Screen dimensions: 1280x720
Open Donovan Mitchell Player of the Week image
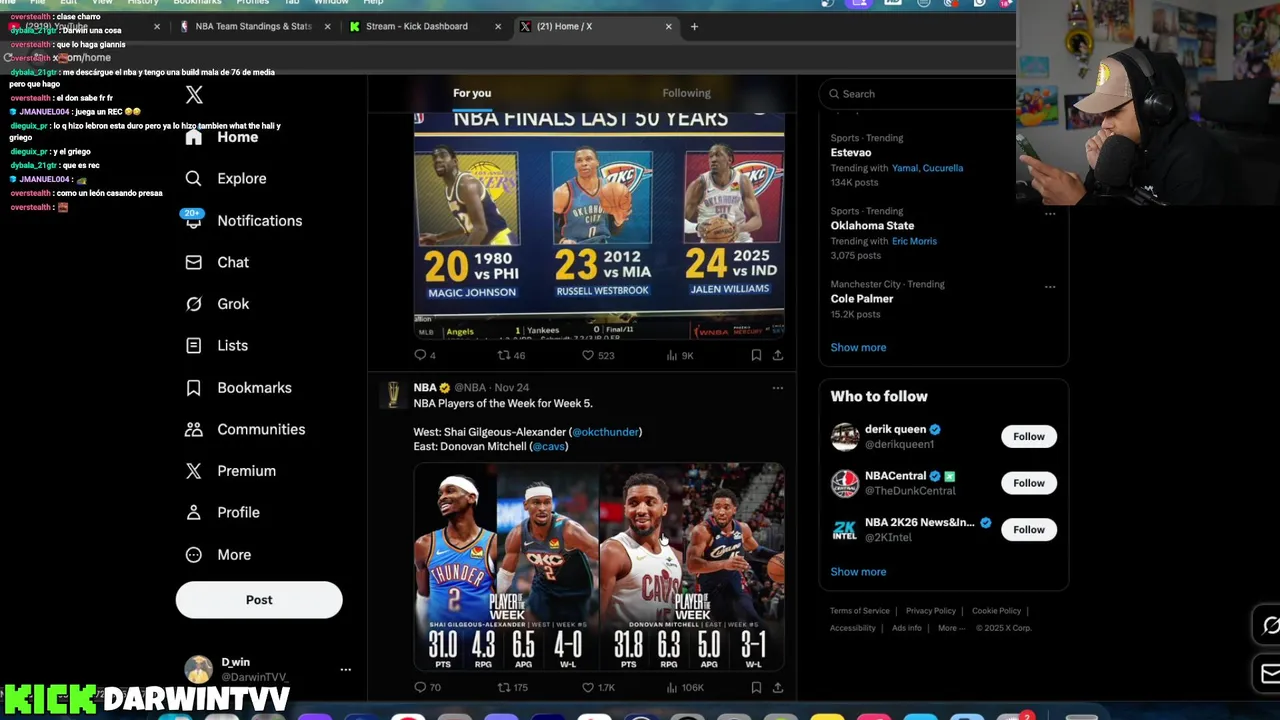pyautogui.click(x=692, y=566)
